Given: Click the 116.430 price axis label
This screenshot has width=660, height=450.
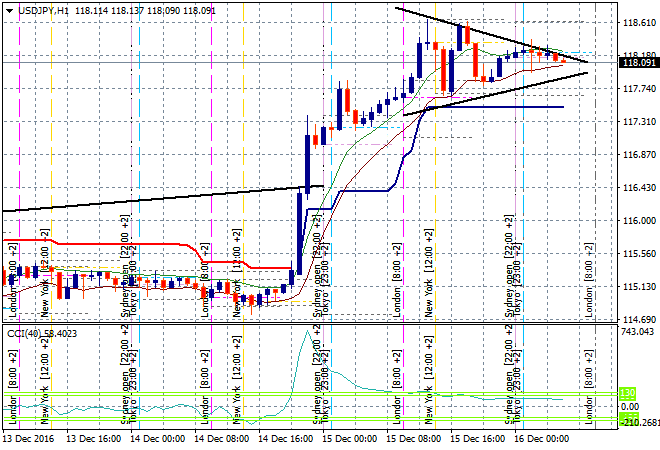Looking at the screenshot, I should click(639, 187).
